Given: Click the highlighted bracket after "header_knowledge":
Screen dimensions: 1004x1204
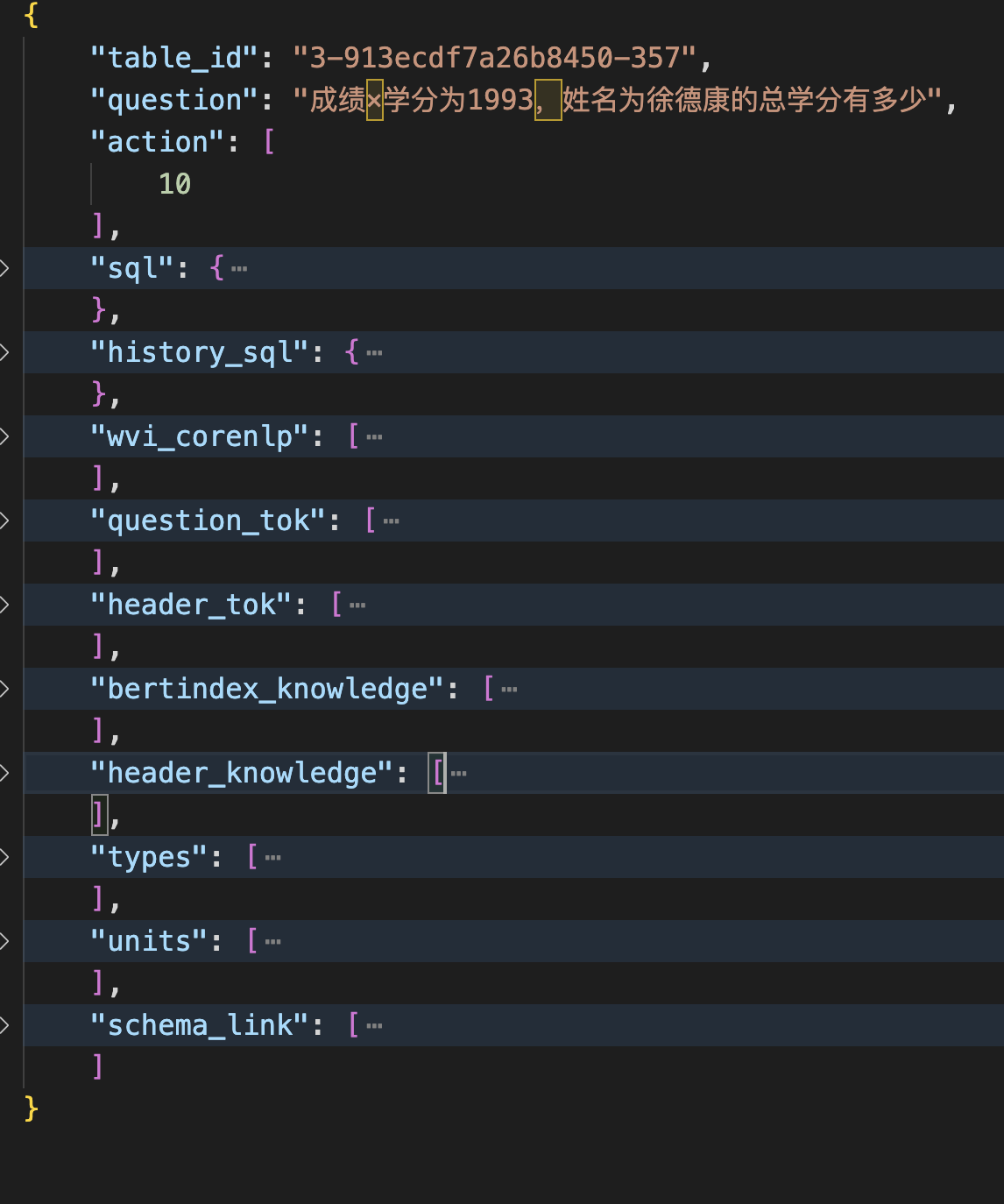Looking at the screenshot, I should tap(437, 773).
